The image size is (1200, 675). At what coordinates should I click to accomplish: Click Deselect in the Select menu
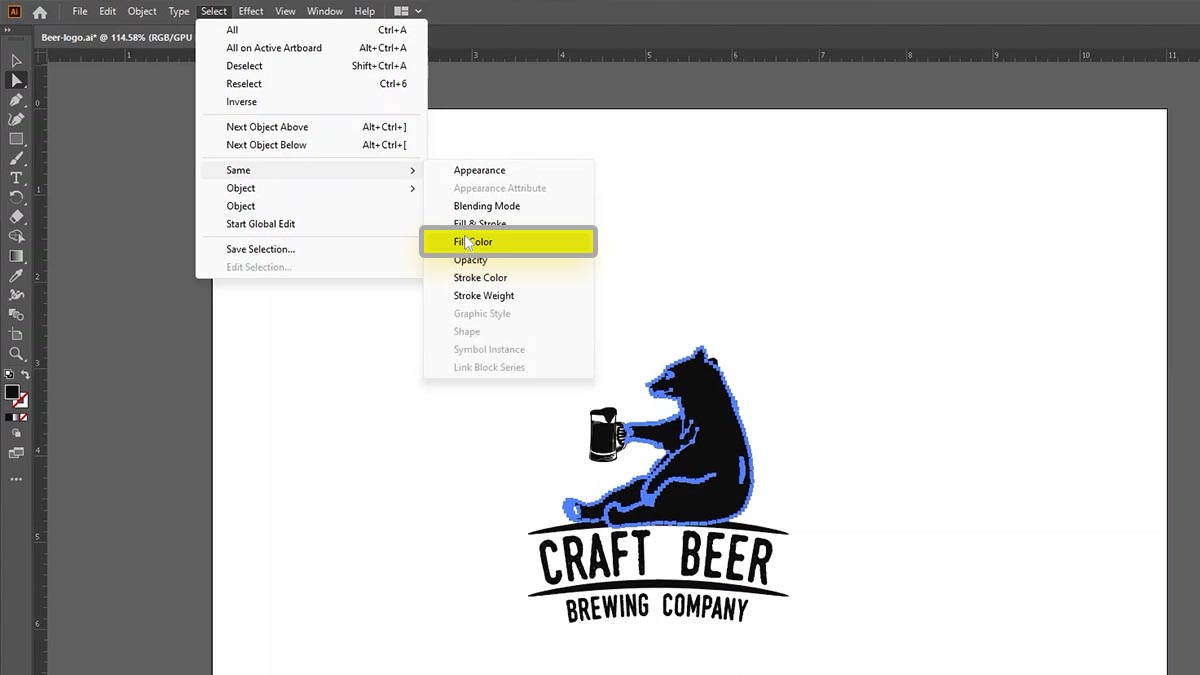coord(243,65)
